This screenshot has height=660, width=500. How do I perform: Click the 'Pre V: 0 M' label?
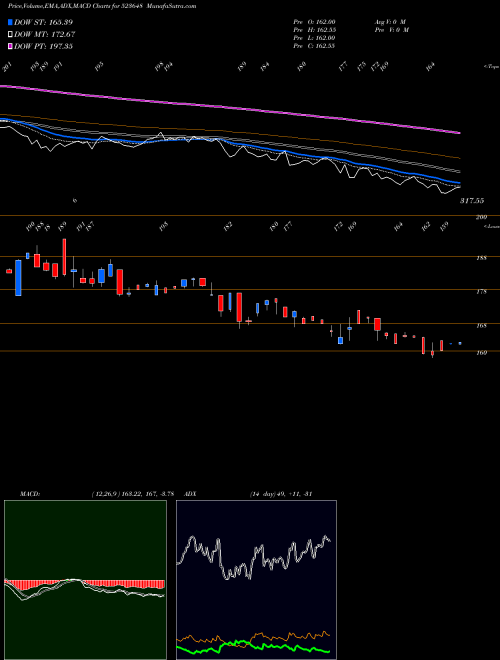391,30
